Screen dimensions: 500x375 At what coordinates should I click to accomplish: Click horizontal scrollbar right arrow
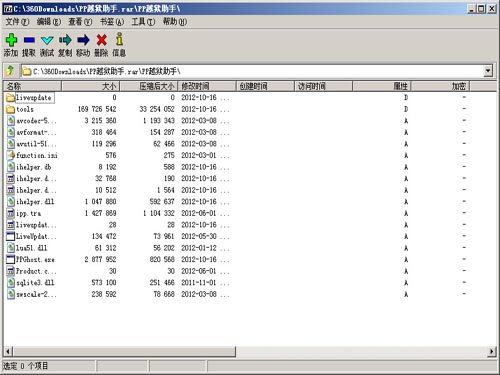(492, 351)
